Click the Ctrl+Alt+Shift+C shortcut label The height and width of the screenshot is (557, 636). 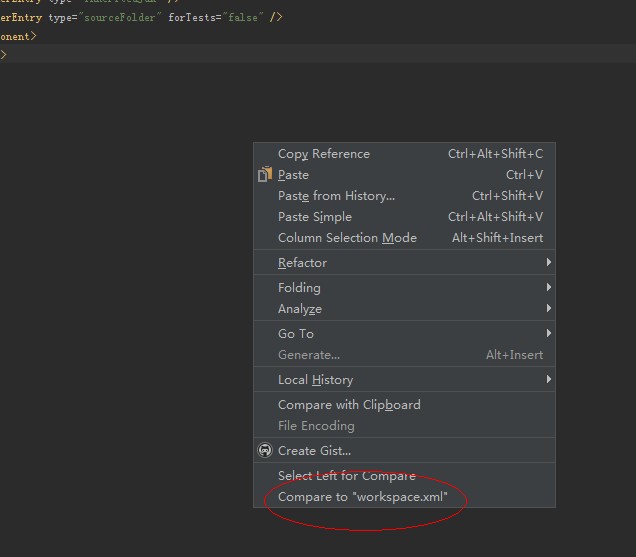[495, 154]
